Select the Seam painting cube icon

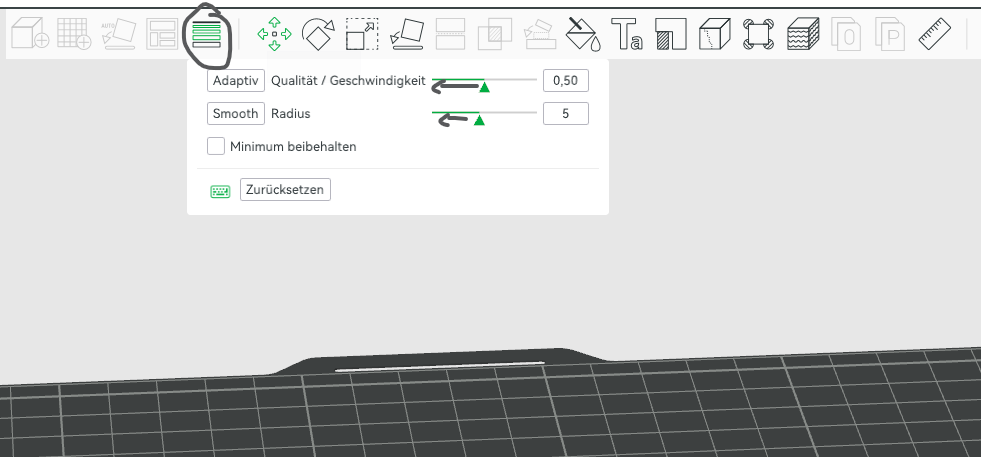click(714, 34)
